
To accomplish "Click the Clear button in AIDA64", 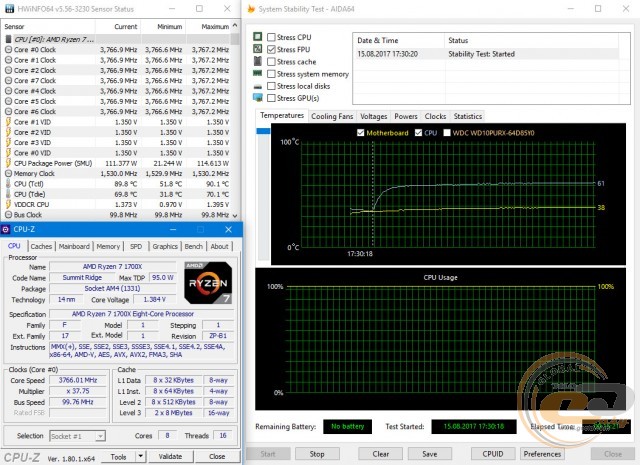I will [380, 454].
